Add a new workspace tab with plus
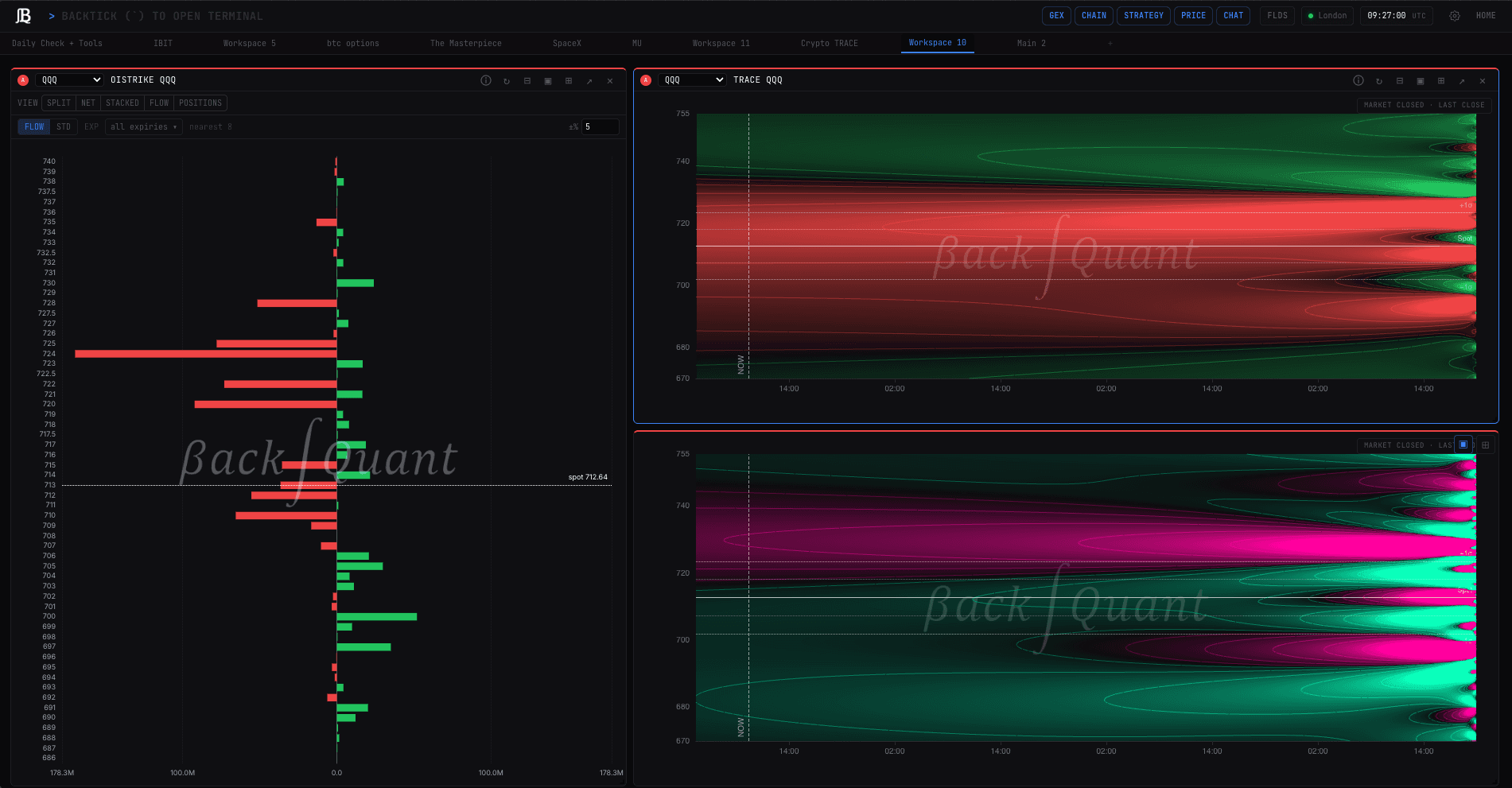 point(1110,43)
